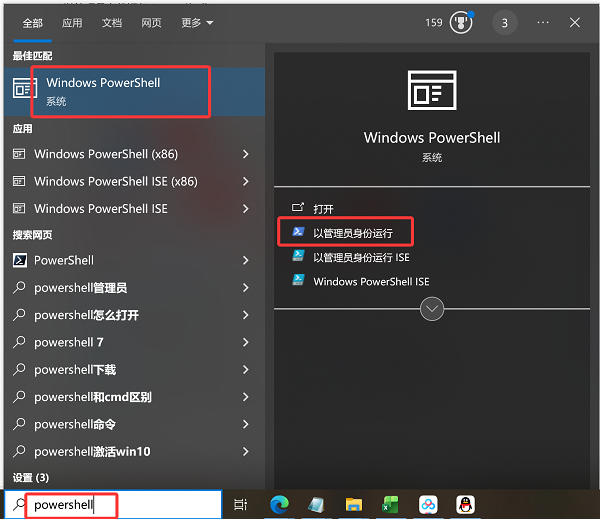Open the 更多 dropdown
The image size is (600, 519).
197,23
